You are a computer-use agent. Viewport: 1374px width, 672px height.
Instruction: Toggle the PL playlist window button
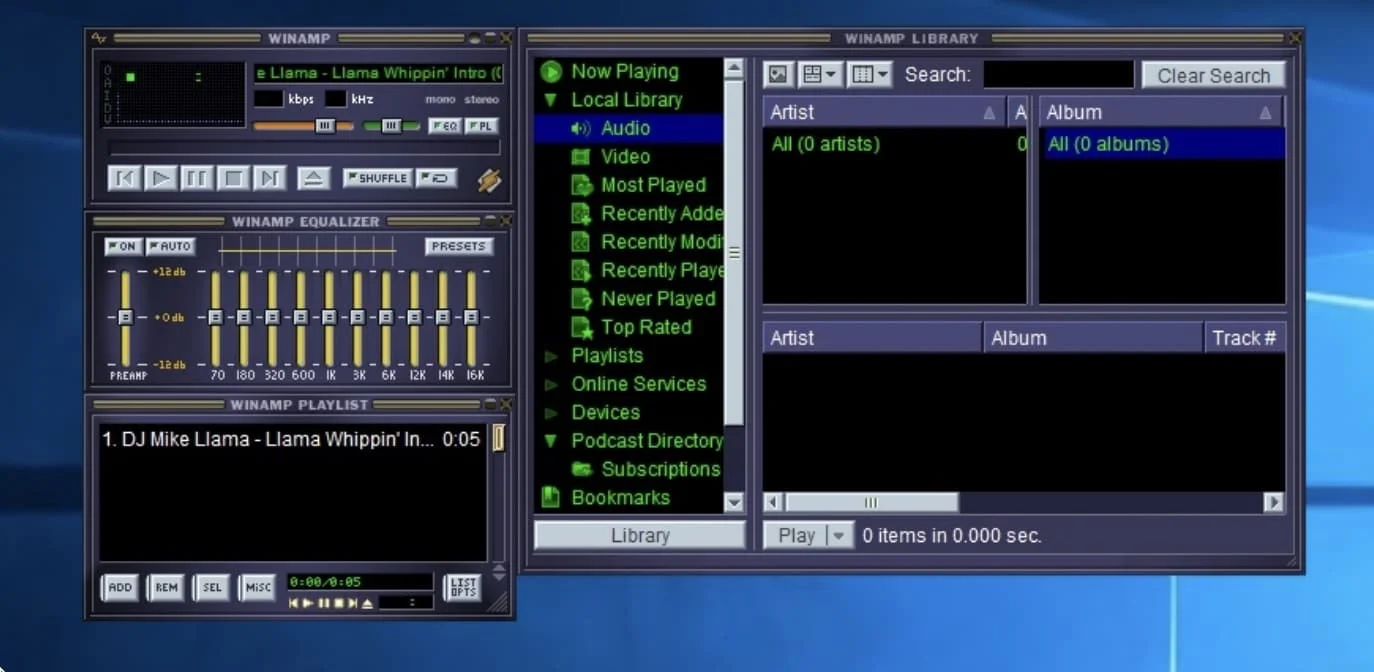[481, 126]
